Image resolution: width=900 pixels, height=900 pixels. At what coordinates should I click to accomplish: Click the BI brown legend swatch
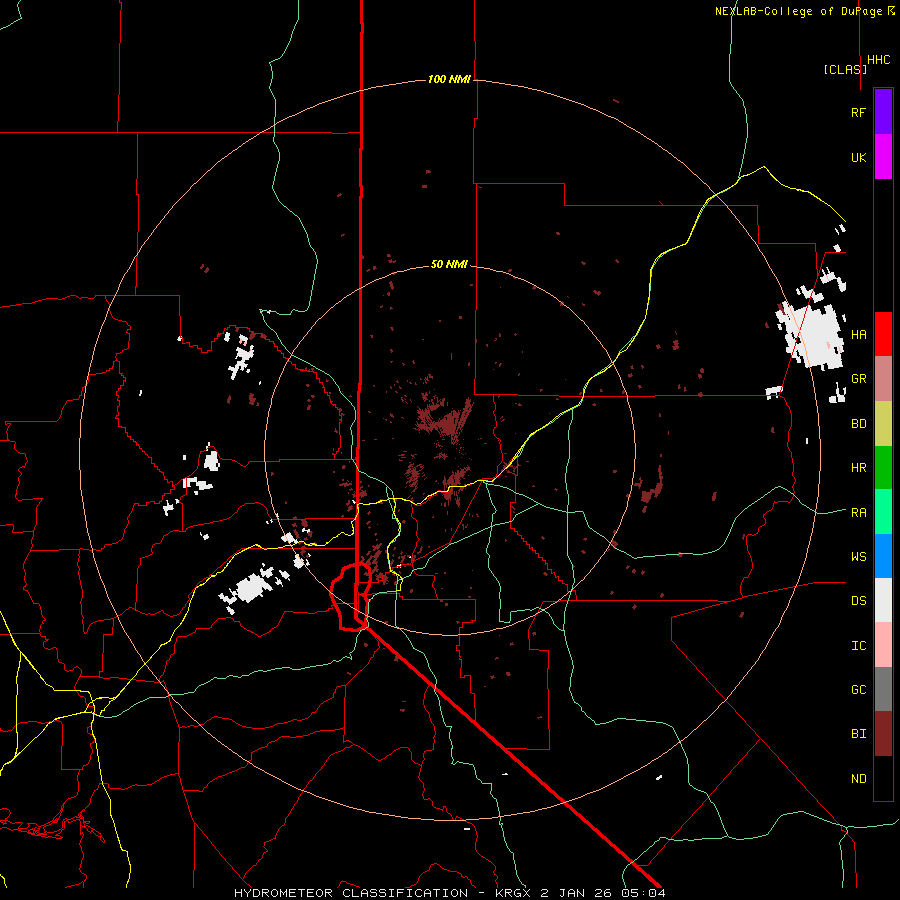(883, 734)
